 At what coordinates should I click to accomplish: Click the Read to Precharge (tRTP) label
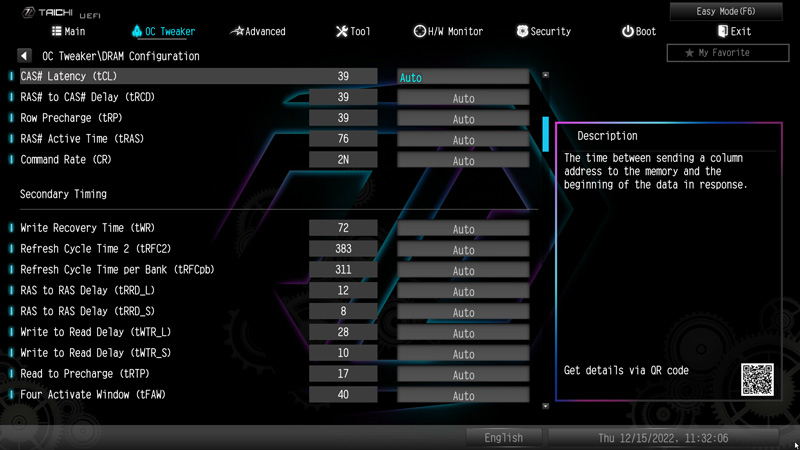[85, 374]
